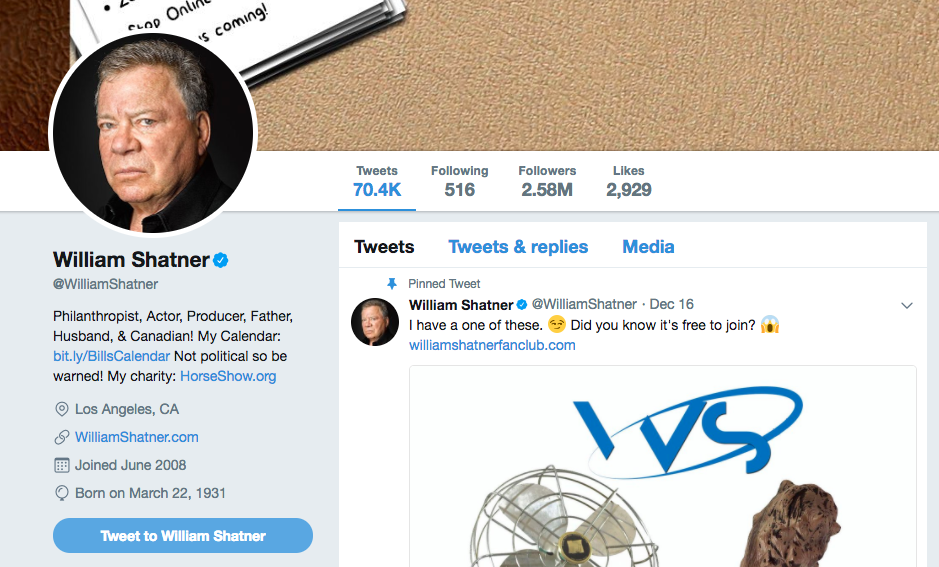Click the location pin icon
This screenshot has height=567, width=939.
(61, 409)
